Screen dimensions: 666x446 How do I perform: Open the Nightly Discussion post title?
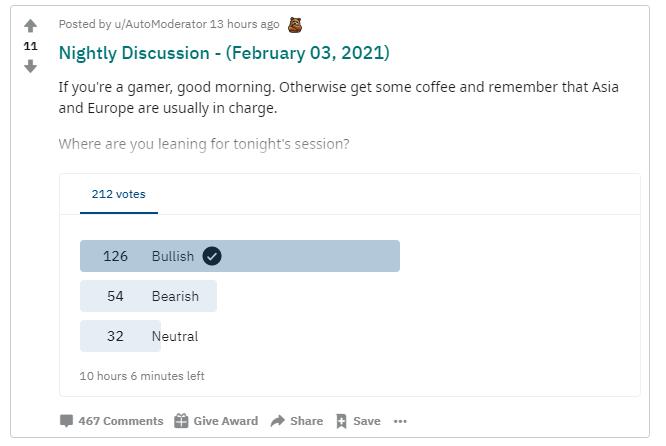point(224,53)
